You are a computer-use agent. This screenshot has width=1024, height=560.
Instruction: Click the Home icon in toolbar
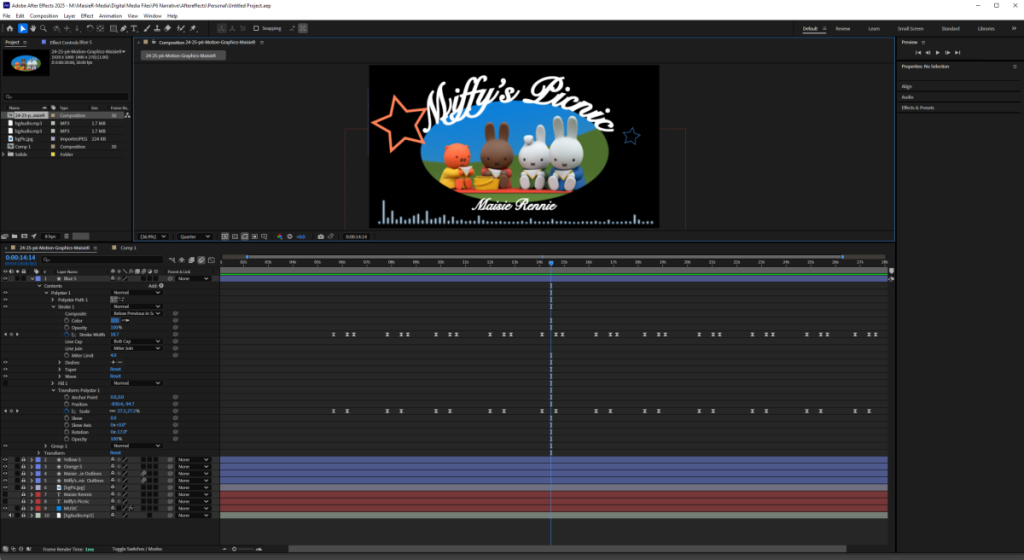pos(9,28)
